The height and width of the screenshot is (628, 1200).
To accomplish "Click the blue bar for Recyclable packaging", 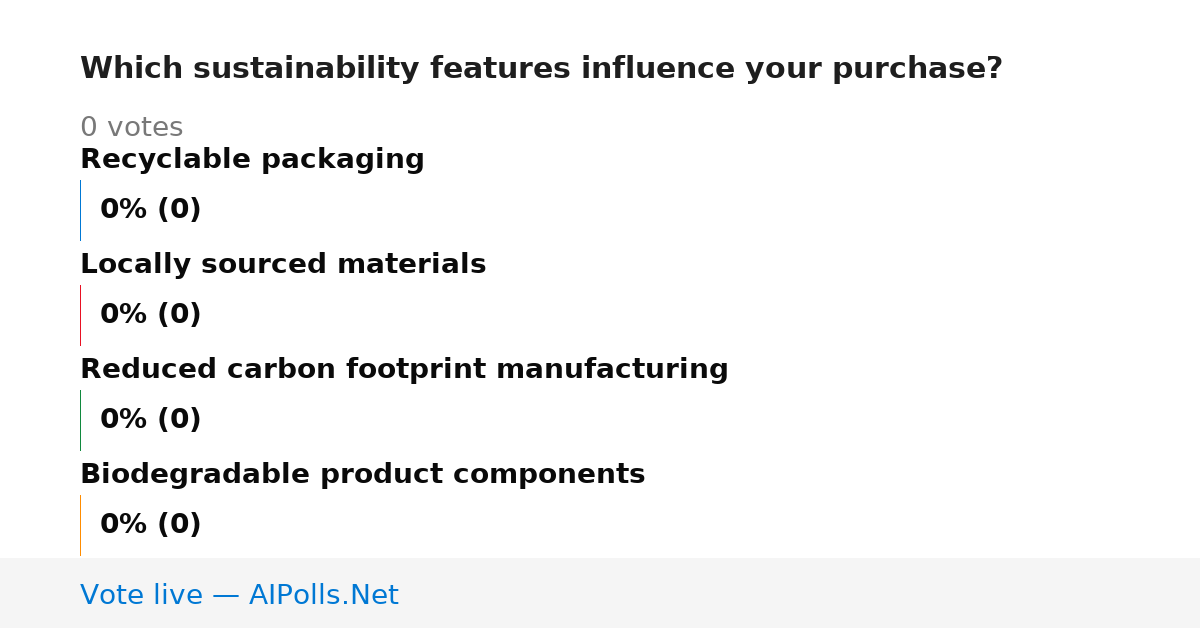I will [80, 210].
